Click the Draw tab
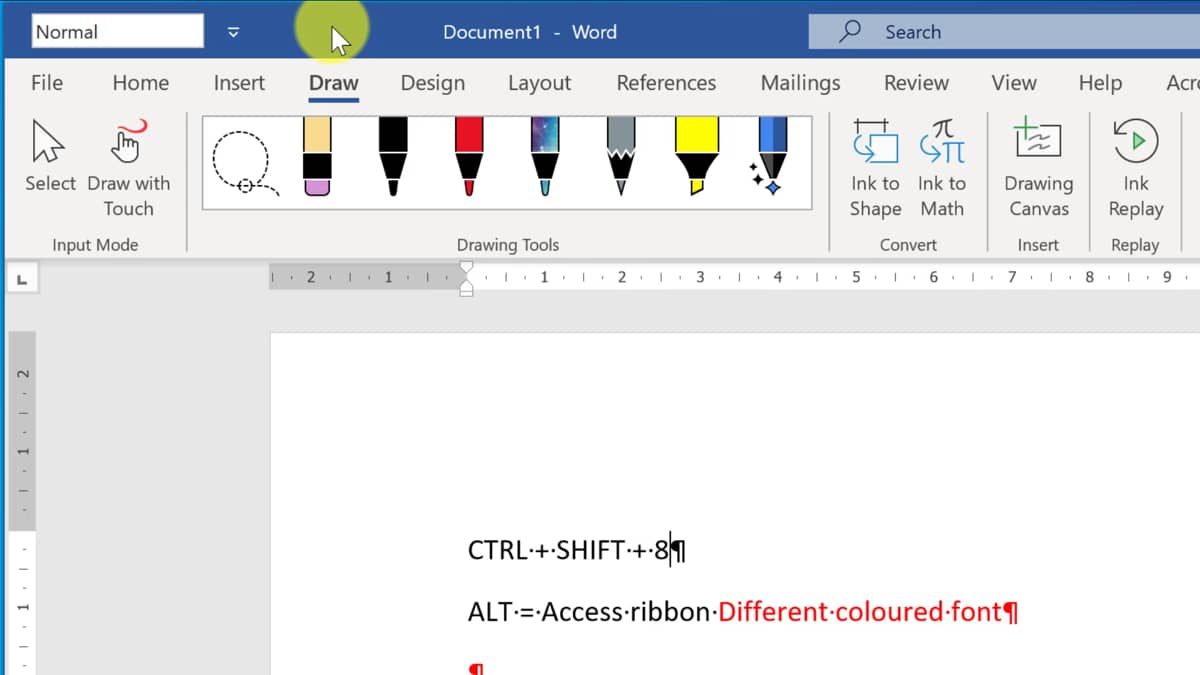Screen dimensions: 1200x675 (x=334, y=83)
